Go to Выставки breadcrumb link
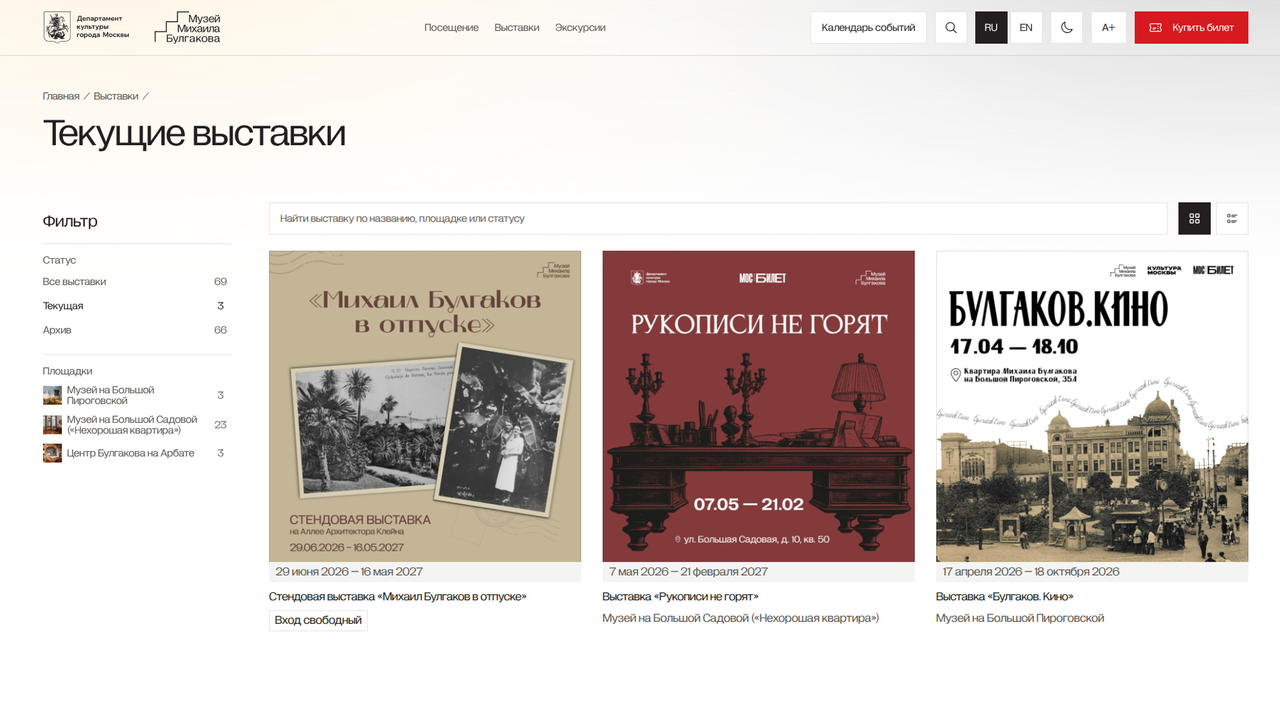 click(x=116, y=96)
